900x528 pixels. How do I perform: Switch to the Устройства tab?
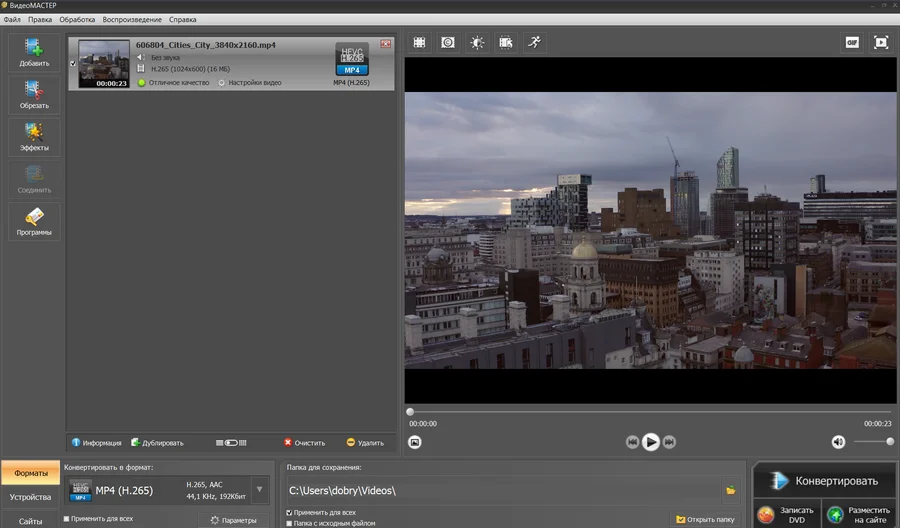coord(30,497)
